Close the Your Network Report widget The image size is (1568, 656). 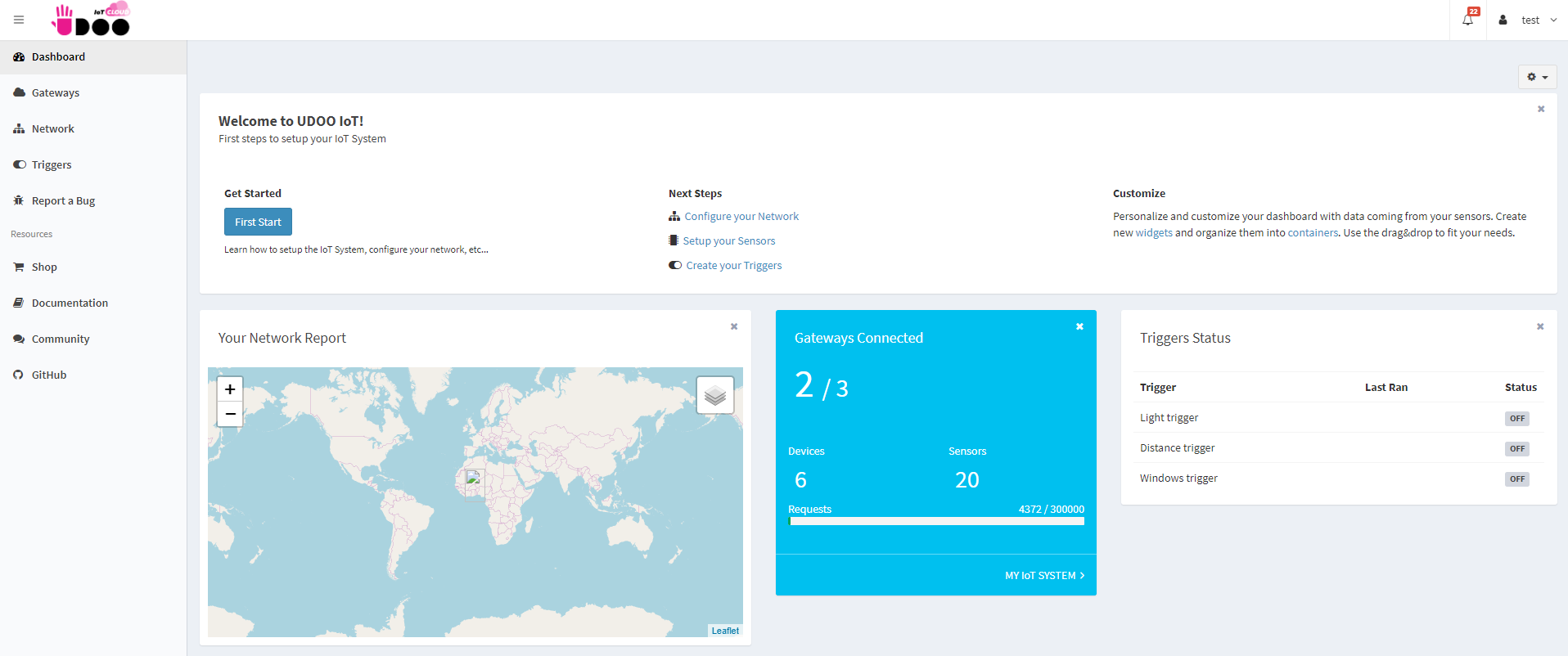pos(734,326)
